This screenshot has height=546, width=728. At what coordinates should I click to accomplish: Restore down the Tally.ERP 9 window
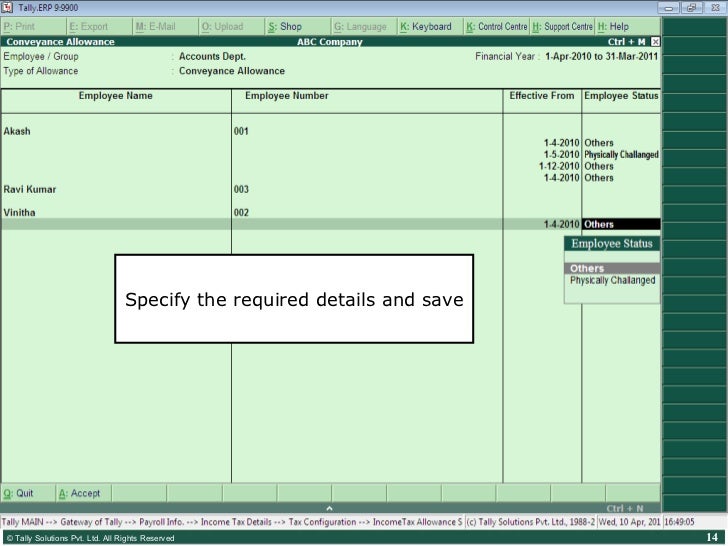(691, 8)
